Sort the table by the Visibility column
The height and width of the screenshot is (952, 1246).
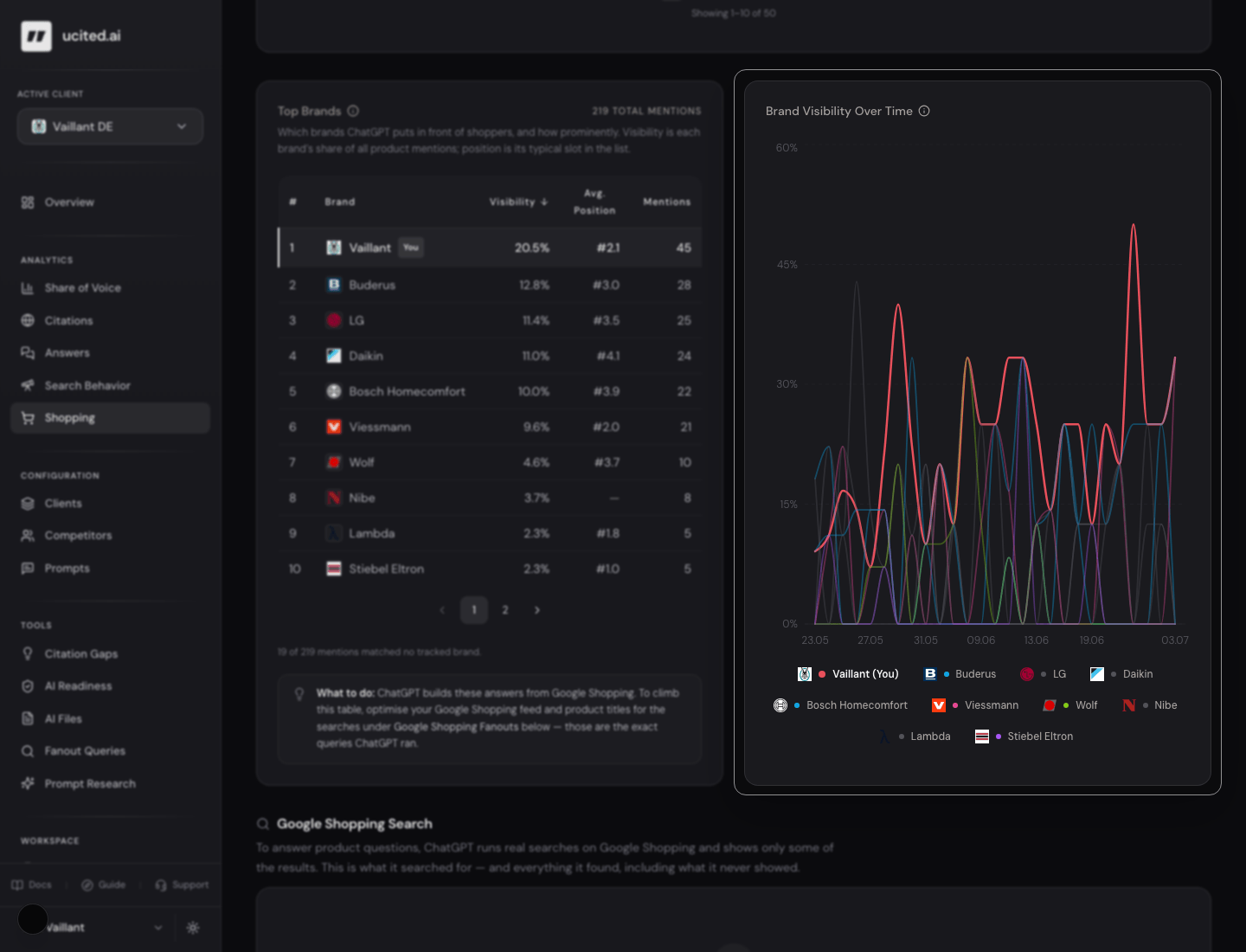(518, 202)
